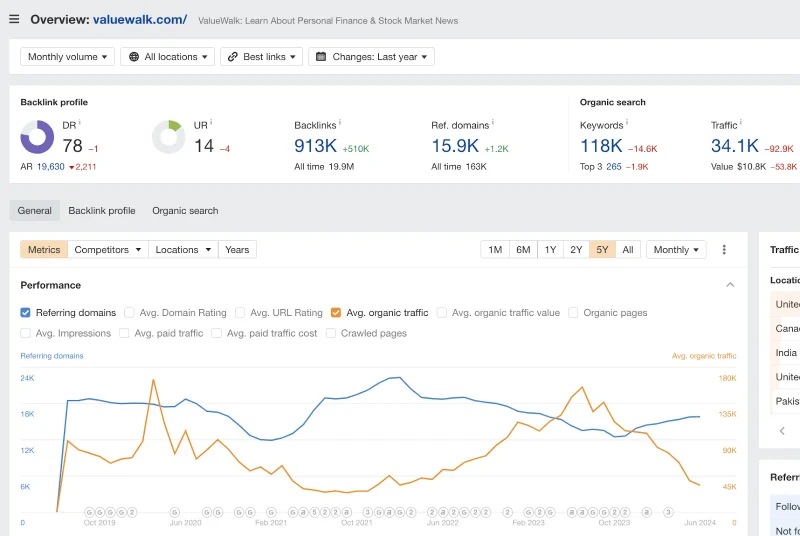This screenshot has height=536, width=800.
Task: Click the 118K keywords value
Action: [x=601, y=146]
